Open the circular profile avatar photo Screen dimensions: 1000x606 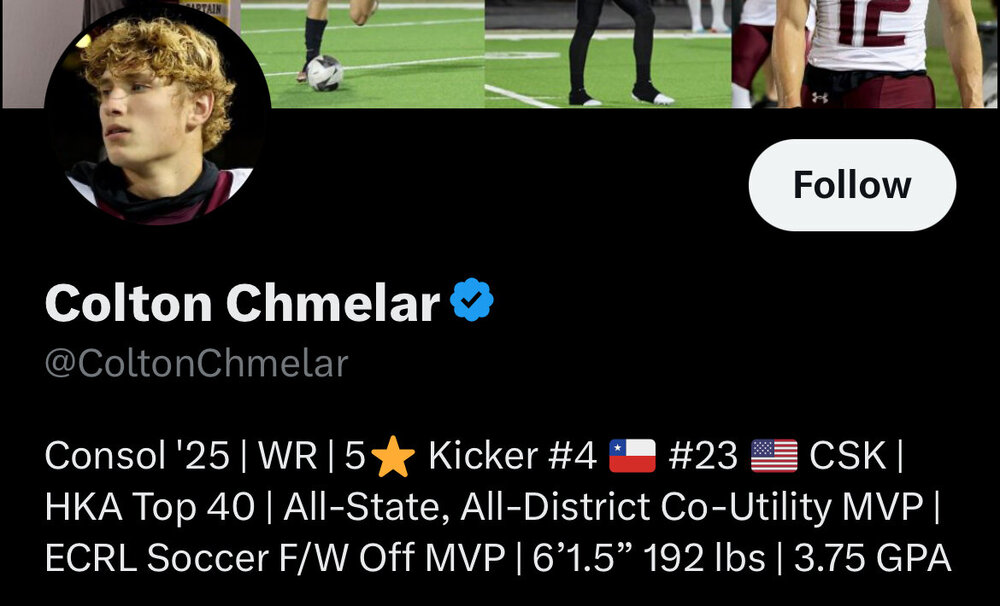coord(158,114)
